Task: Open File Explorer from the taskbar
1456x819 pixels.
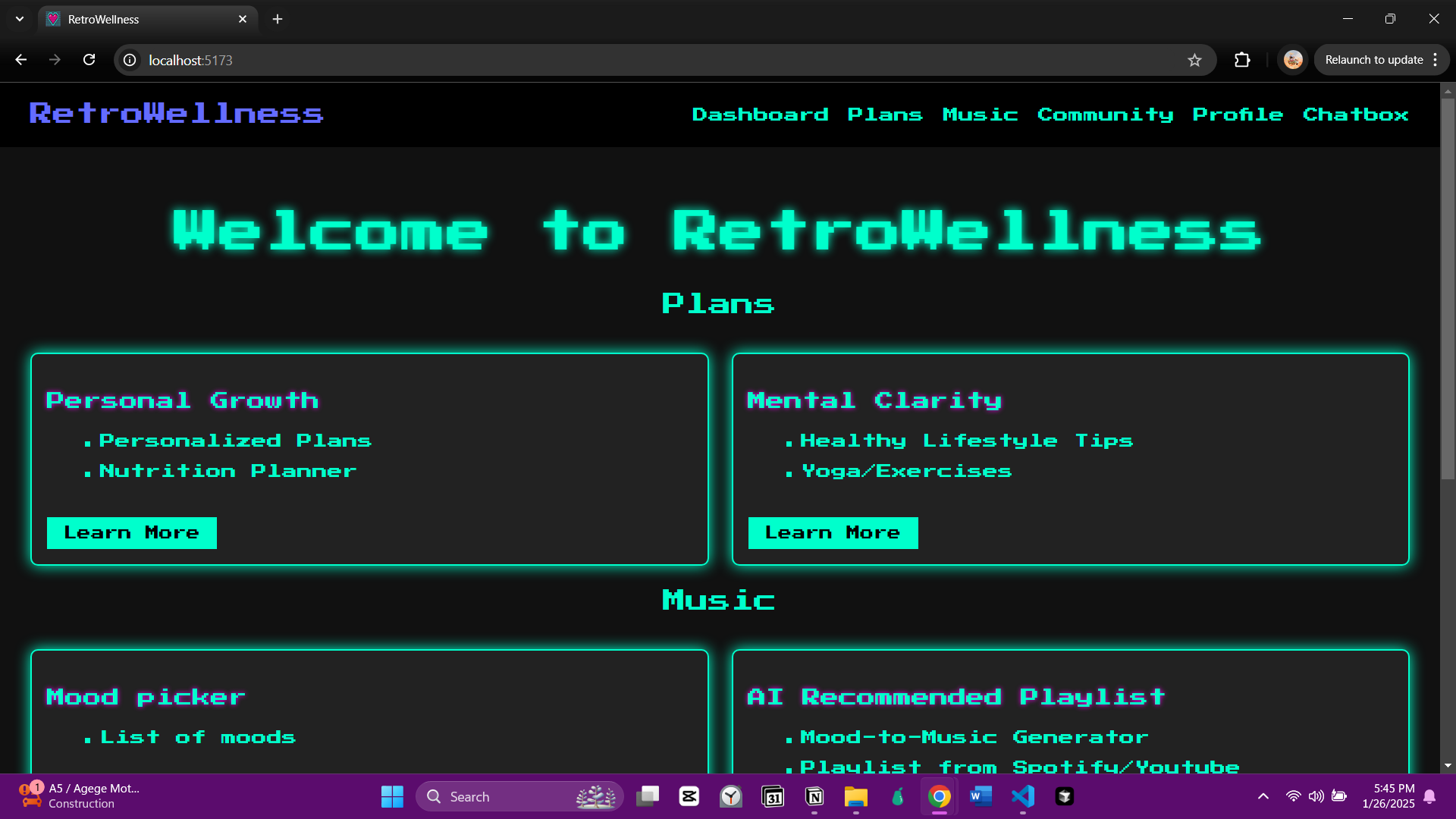Action: pyautogui.click(x=855, y=796)
